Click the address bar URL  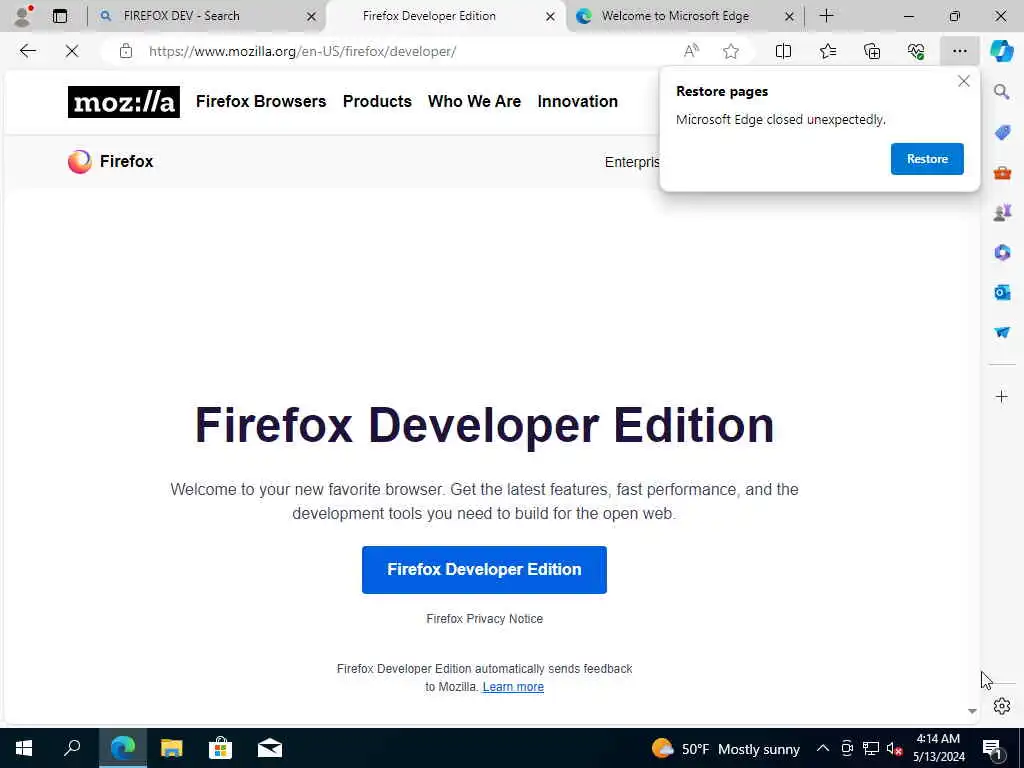tap(302, 51)
